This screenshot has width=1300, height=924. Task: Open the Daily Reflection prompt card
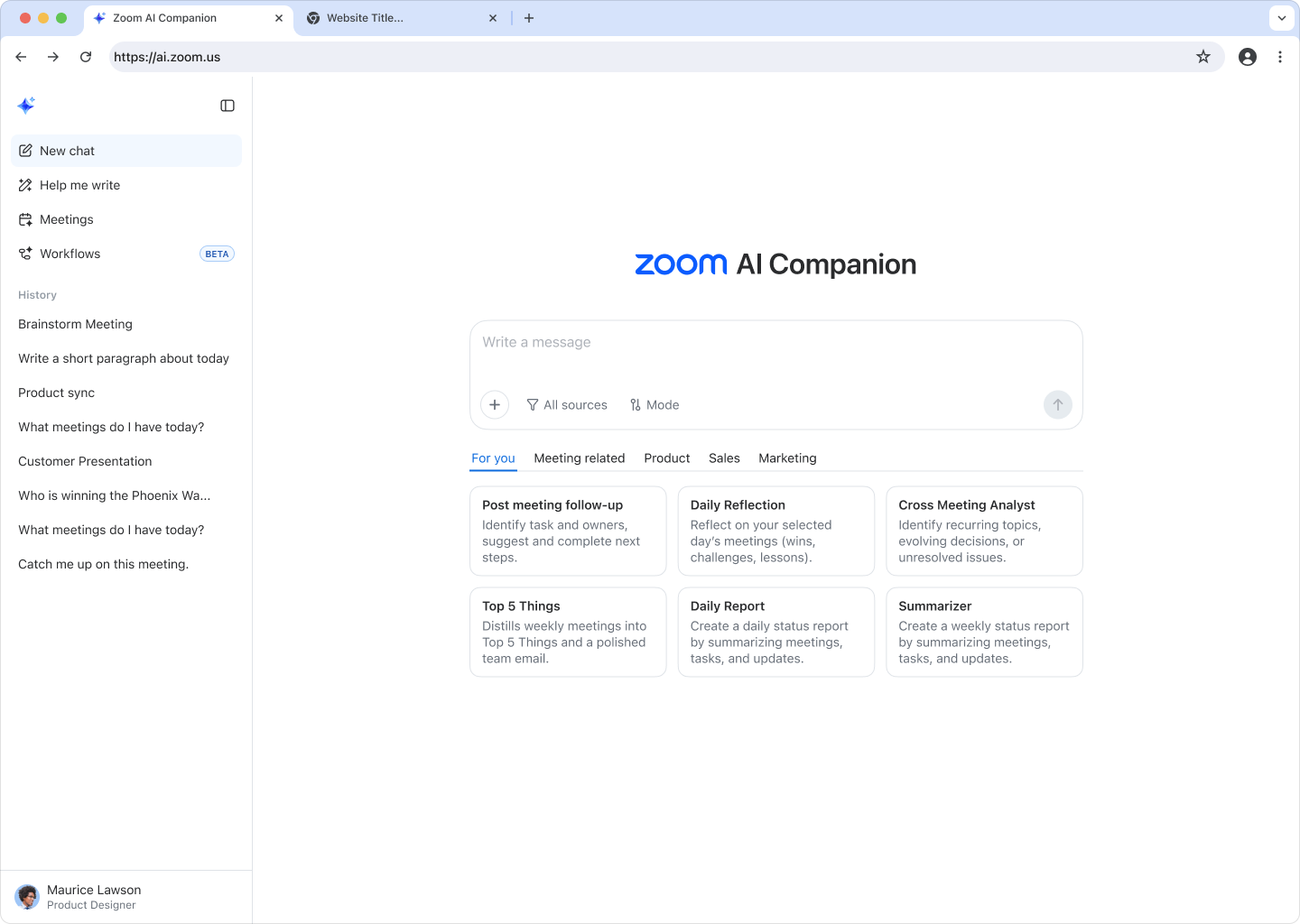(x=775, y=531)
